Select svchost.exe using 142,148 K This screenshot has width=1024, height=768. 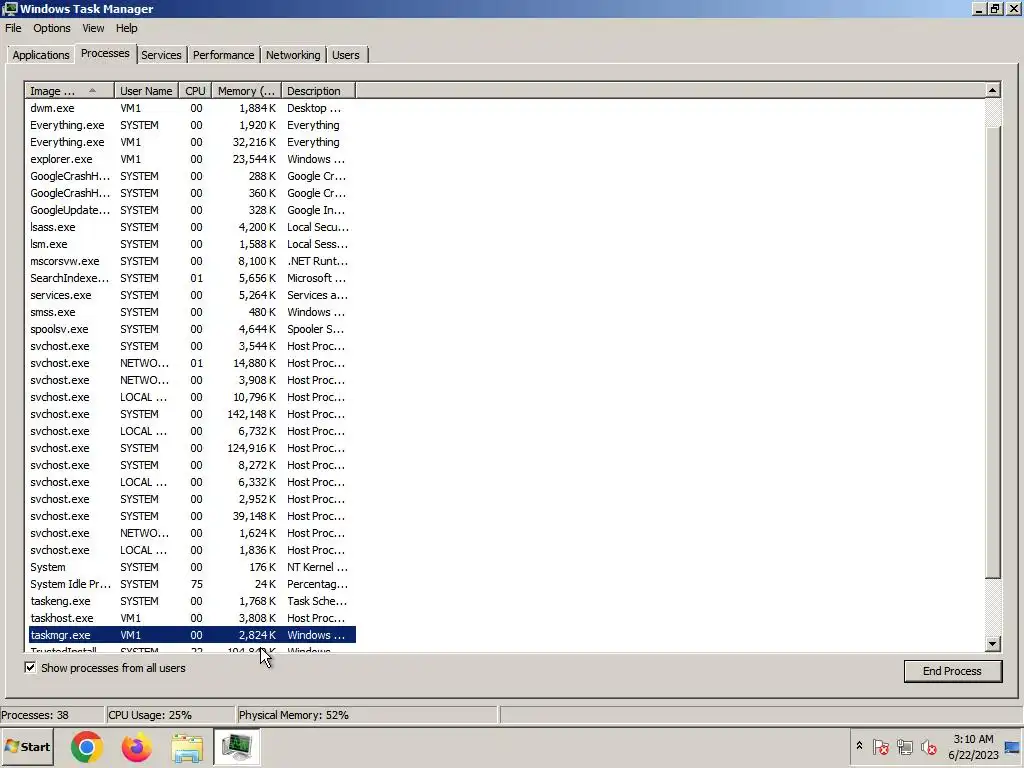point(192,414)
